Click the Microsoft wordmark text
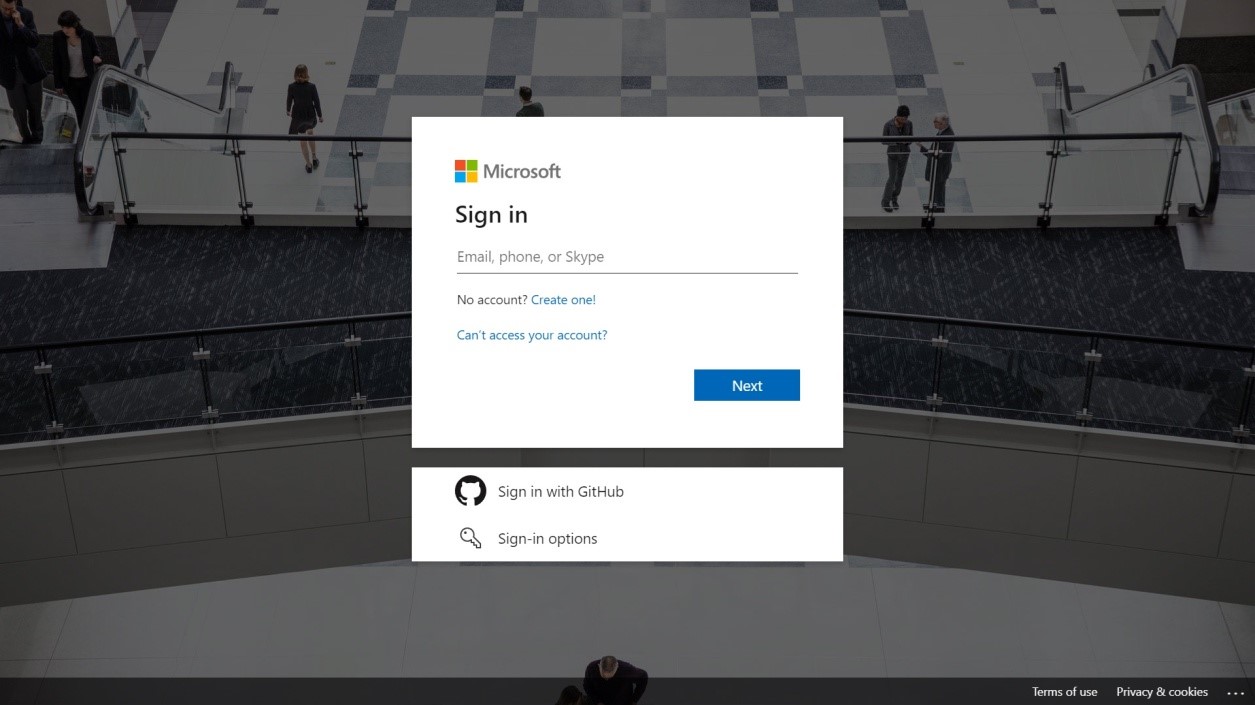This screenshot has height=705, width=1255. [x=522, y=171]
